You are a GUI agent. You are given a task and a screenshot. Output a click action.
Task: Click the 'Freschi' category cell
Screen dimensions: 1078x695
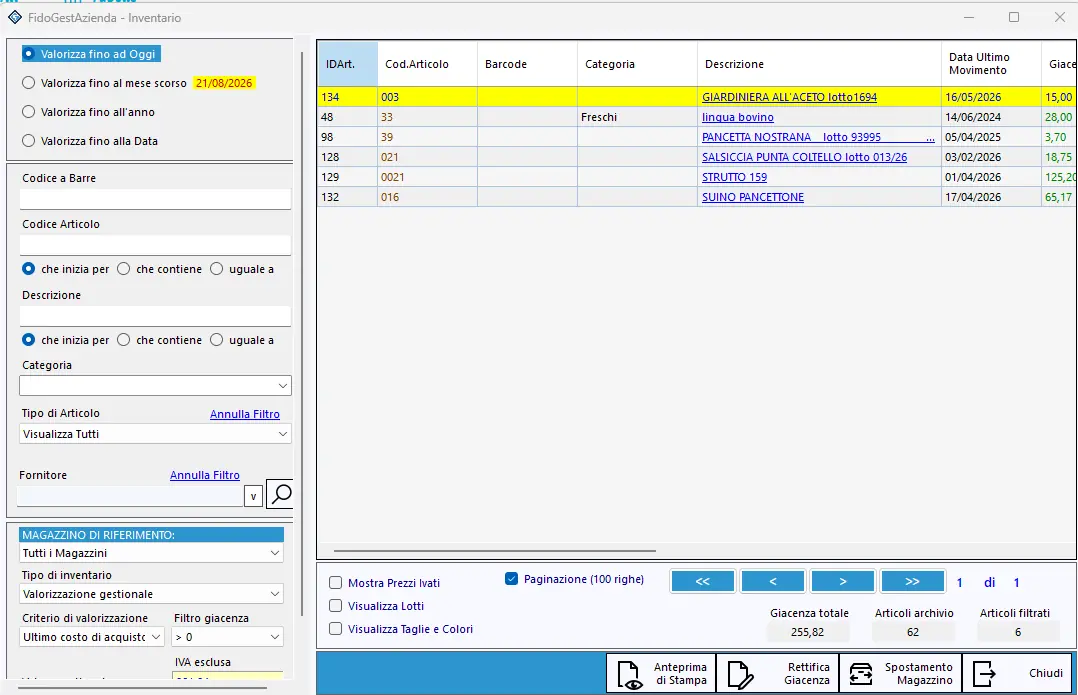pos(637,117)
